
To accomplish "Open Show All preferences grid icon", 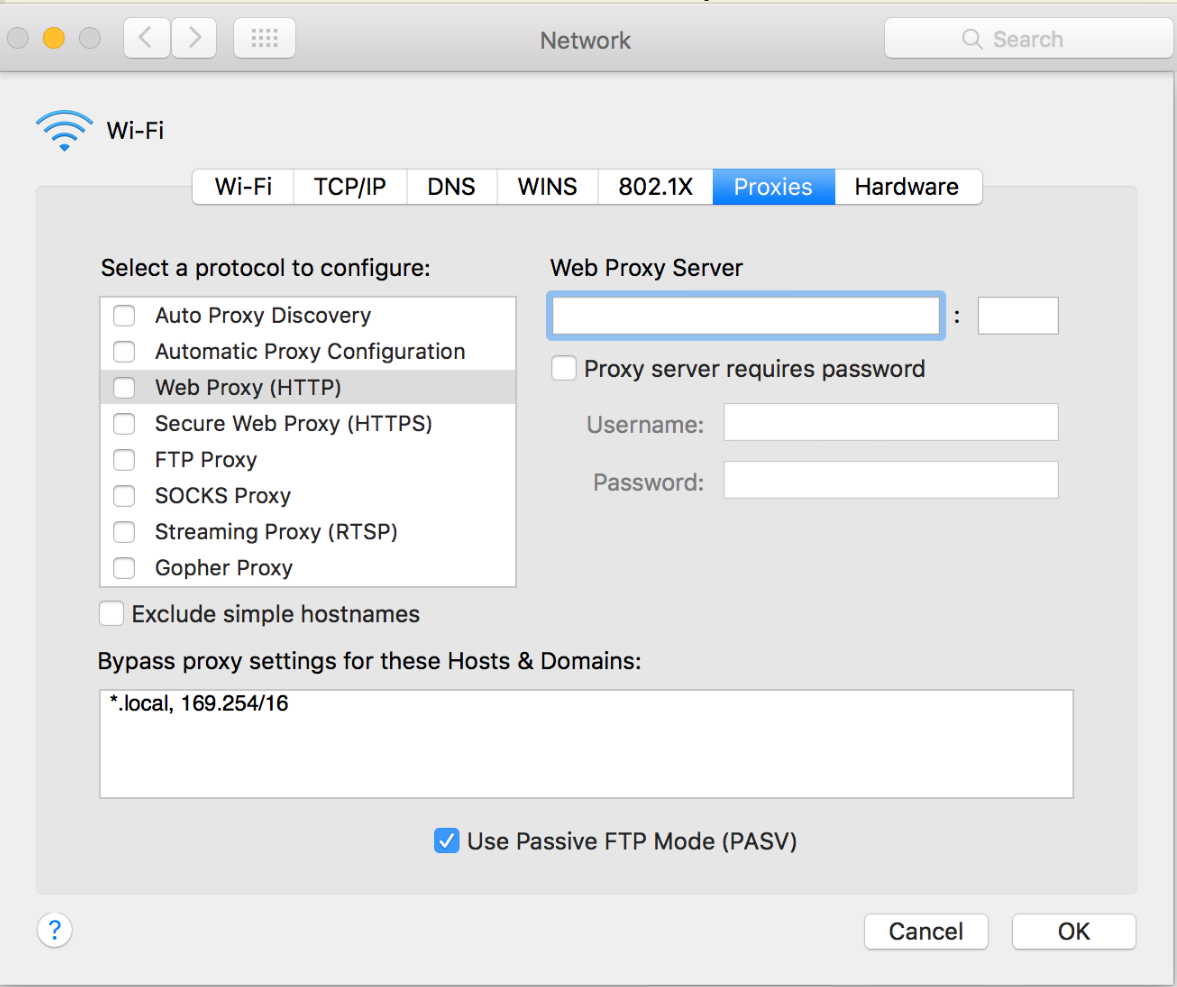I will (x=264, y=38).
